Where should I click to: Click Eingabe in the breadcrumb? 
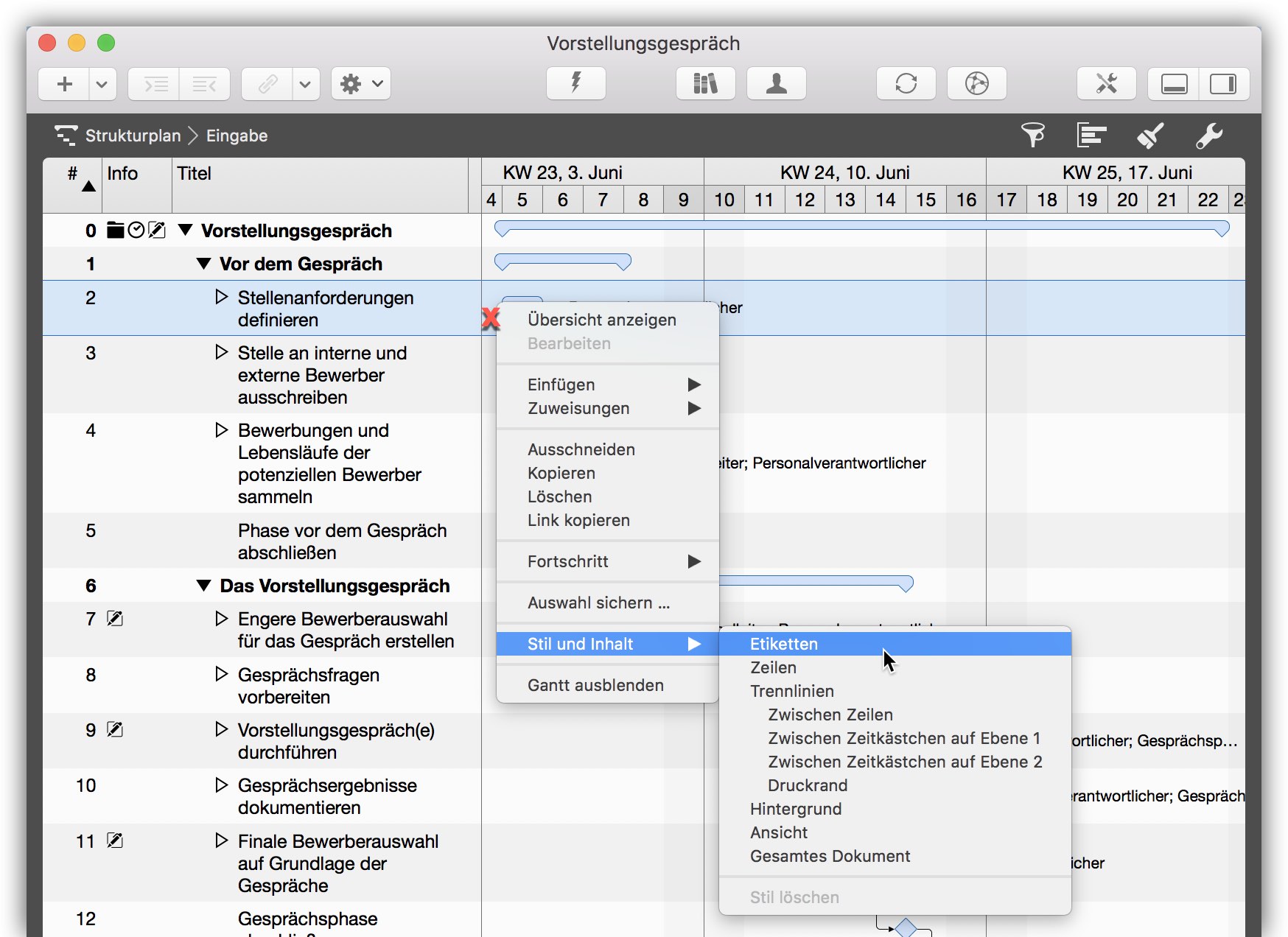click(x=237, y=136)
